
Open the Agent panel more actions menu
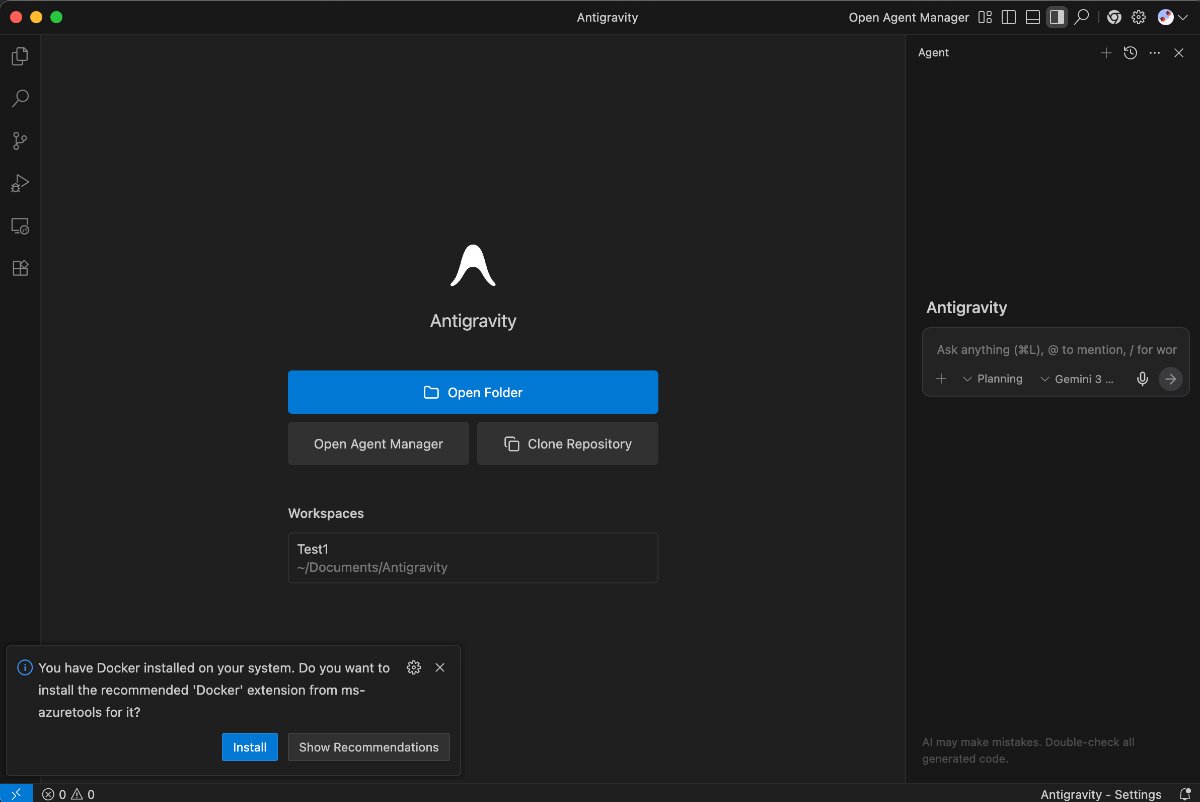pyautogui.click(x=1154, y=53)
